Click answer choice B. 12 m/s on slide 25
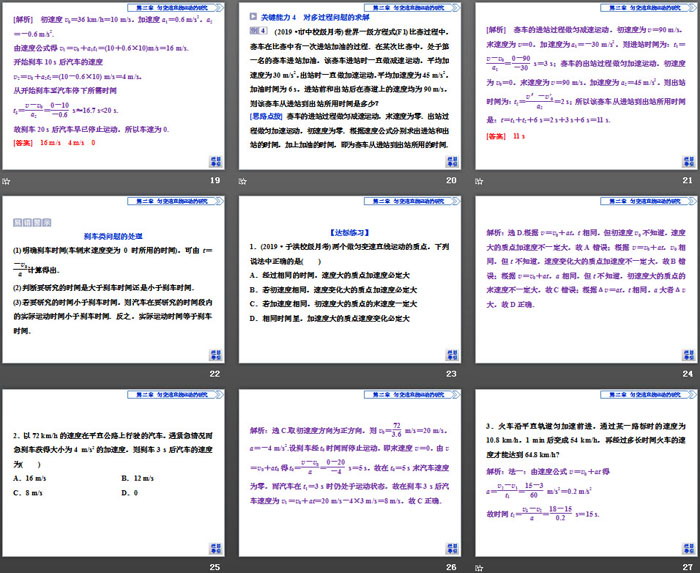The width and height of the screenshot is (700, 573). 138,478
